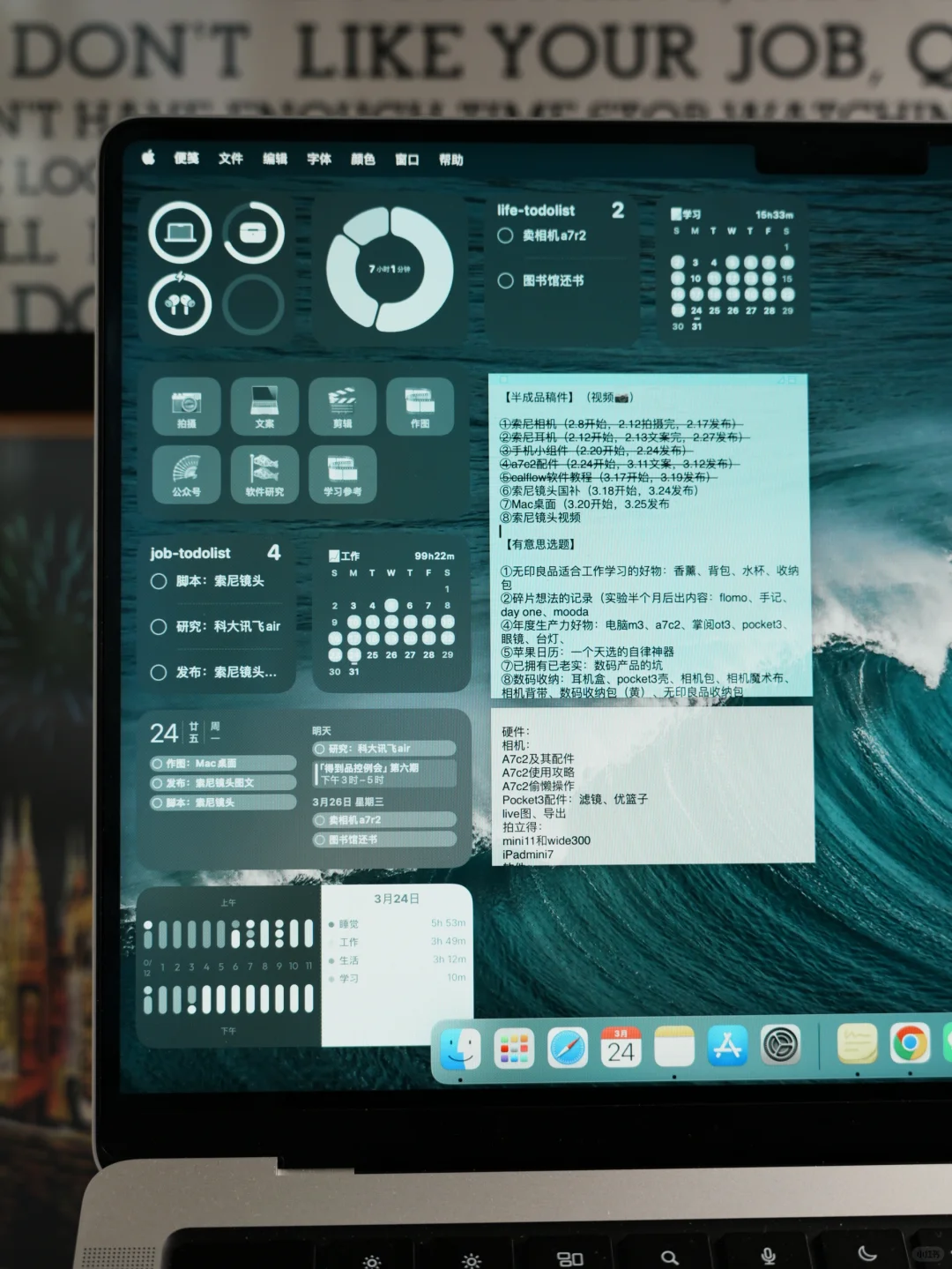Open the 软件研究 folder with the koi flag icon

pos(264,474)
